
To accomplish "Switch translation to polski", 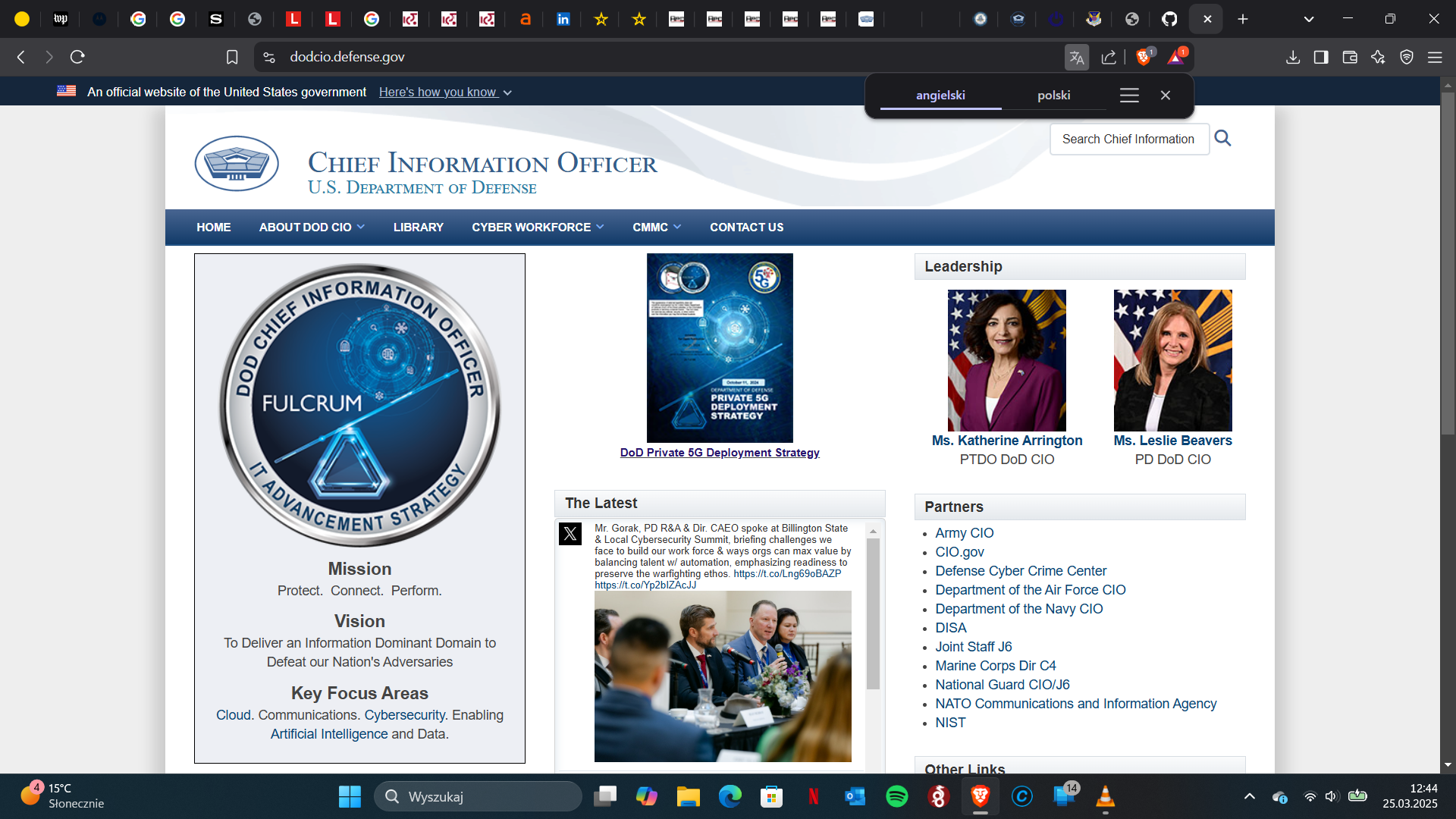I will (x=1053, y=95).
